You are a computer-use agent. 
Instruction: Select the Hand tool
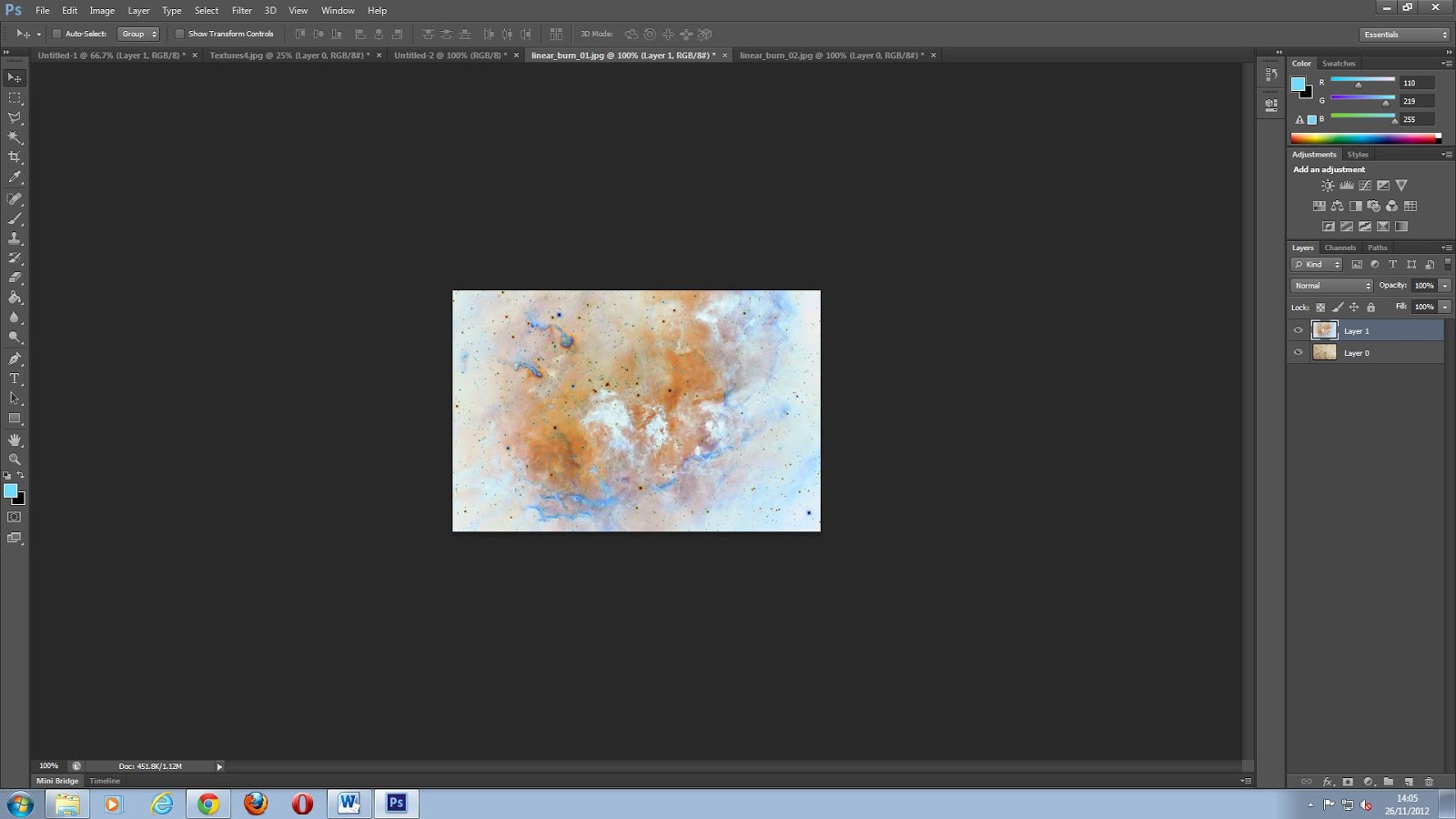point(15,440)
